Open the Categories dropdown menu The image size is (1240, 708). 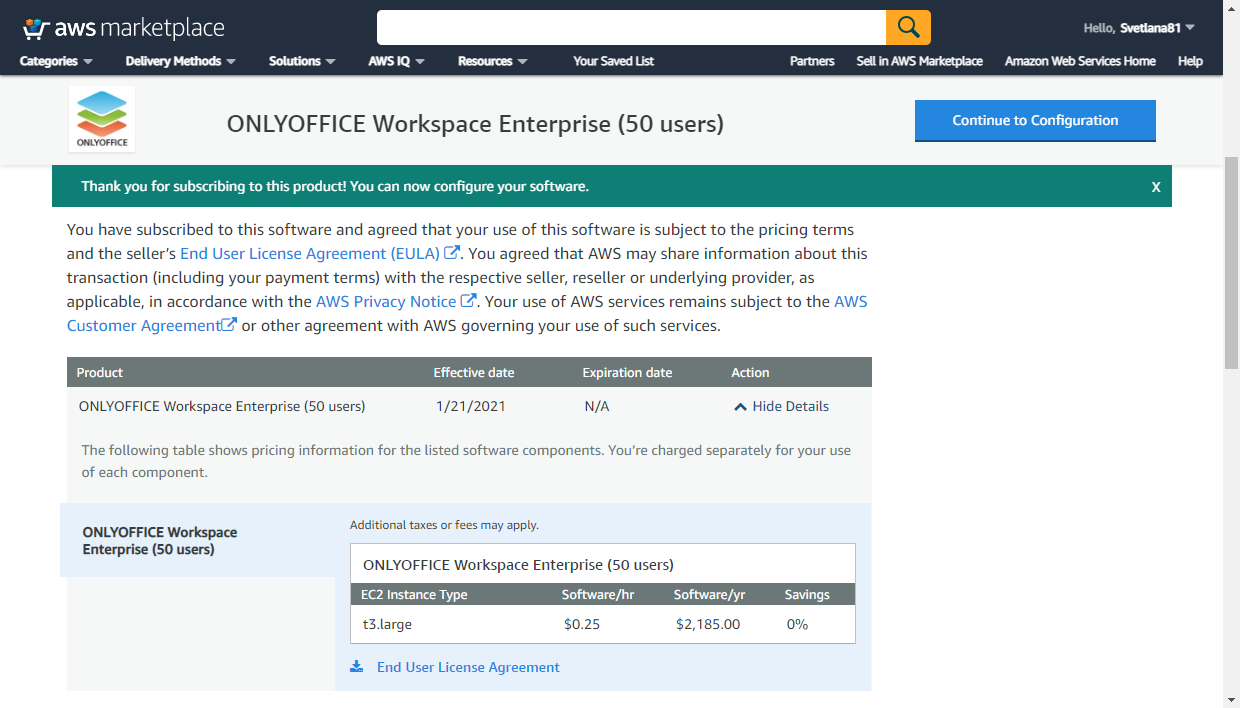pyautogui.click(x=56, y=61)
